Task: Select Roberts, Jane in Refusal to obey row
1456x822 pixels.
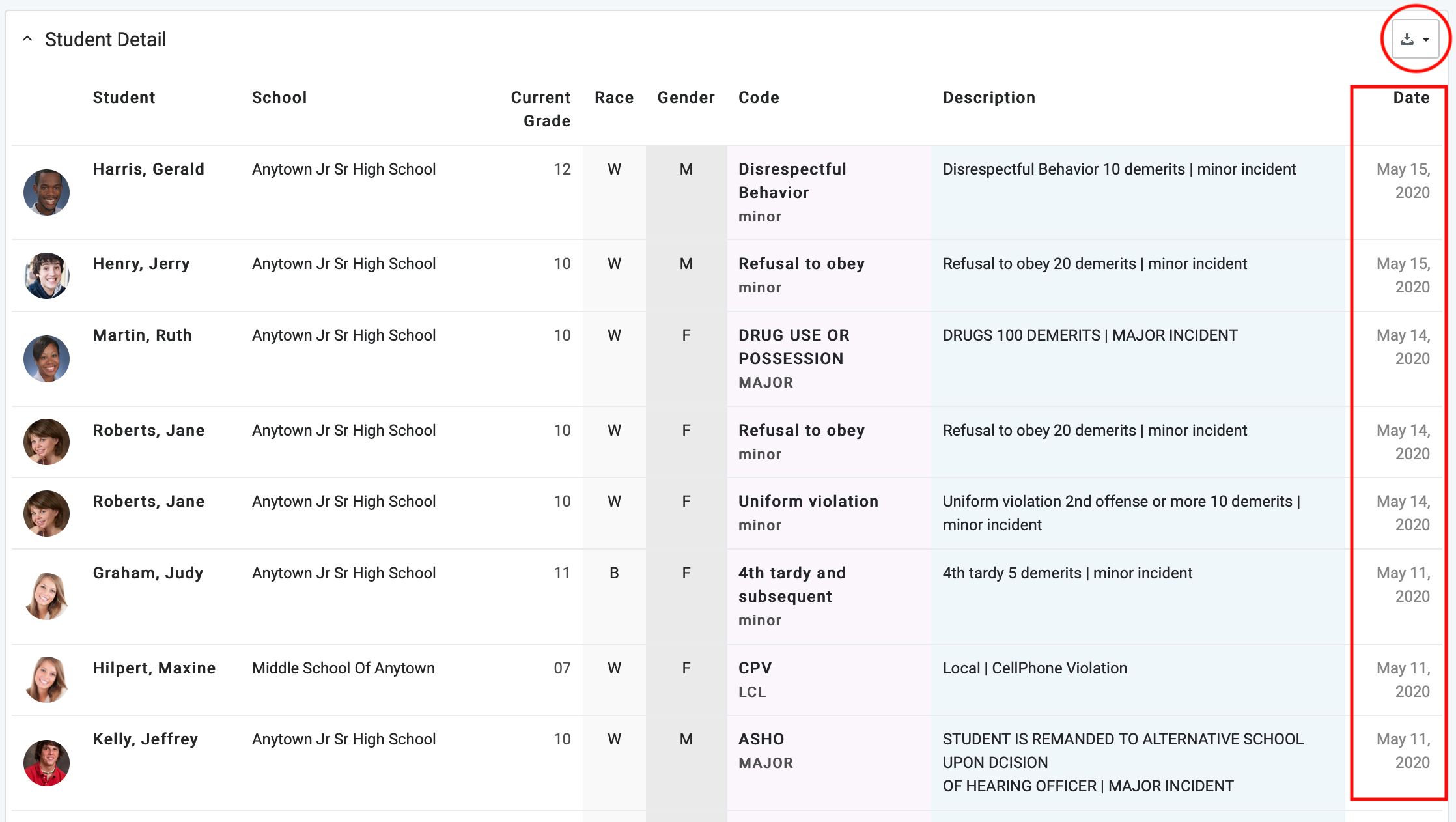Action: click(148, 431)
